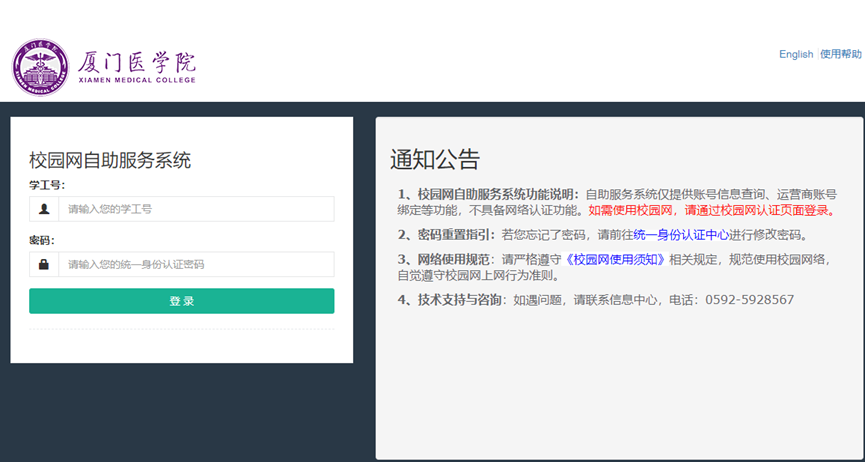Click the XIAMEN MEDICAL COLLEGE English subtitle

137,81
